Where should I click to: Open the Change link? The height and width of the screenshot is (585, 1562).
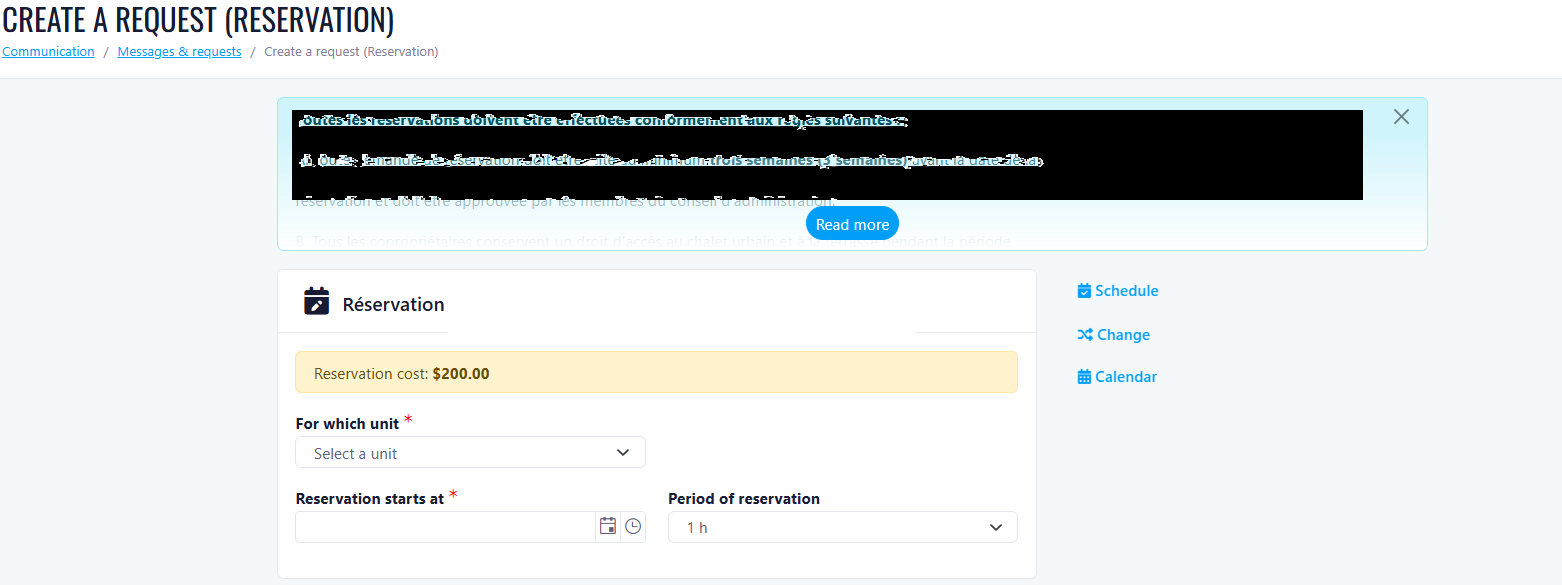point(1113,335)
